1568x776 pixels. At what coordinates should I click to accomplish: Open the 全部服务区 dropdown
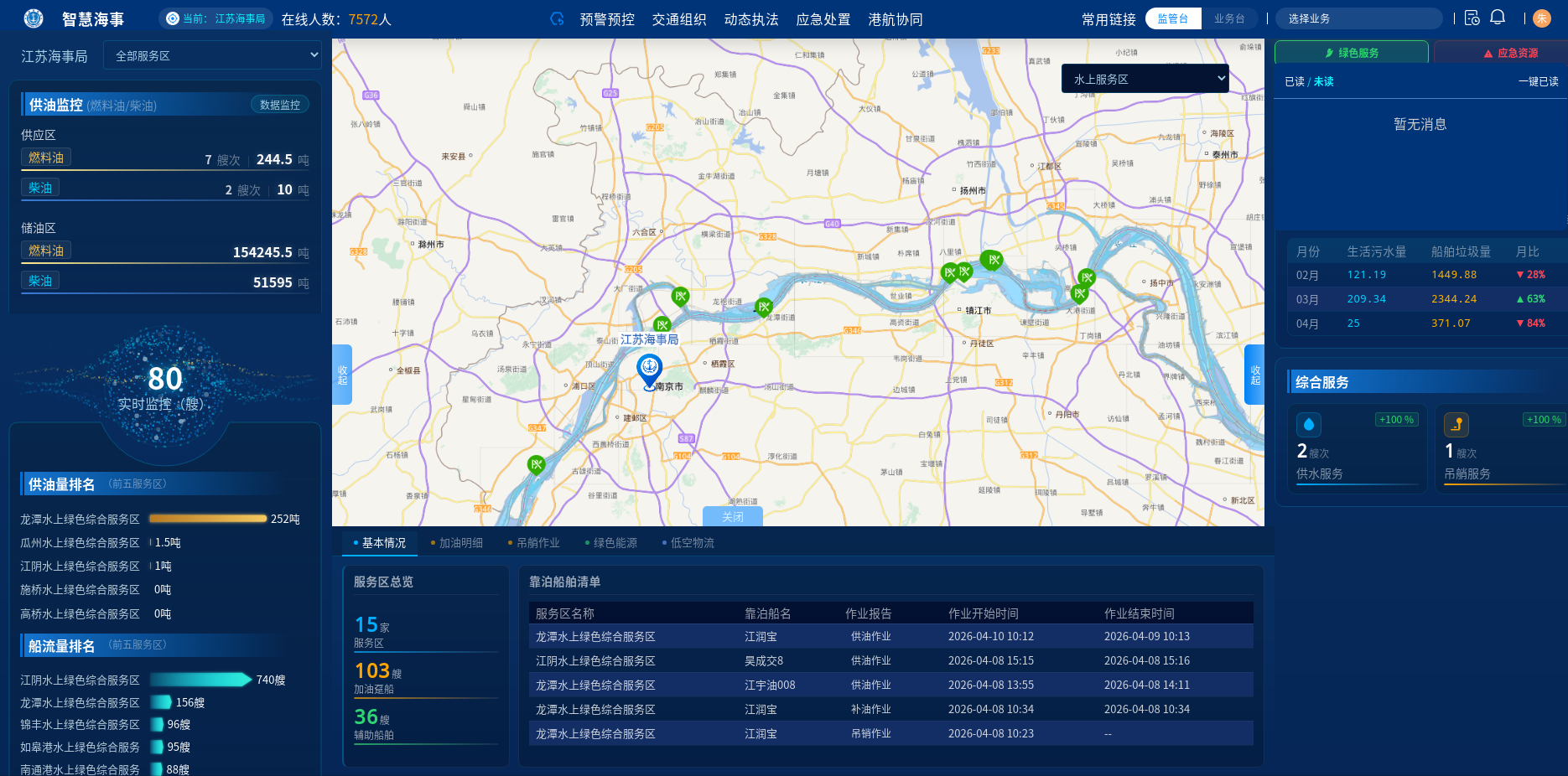(213, 55)
